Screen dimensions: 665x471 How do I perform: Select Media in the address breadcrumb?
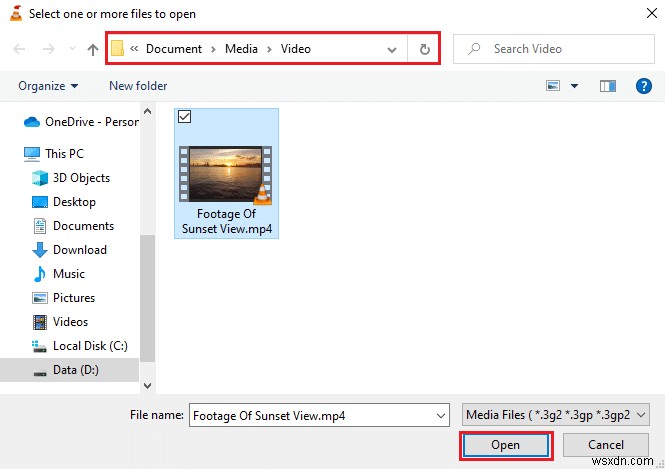(x=241, y=49)
